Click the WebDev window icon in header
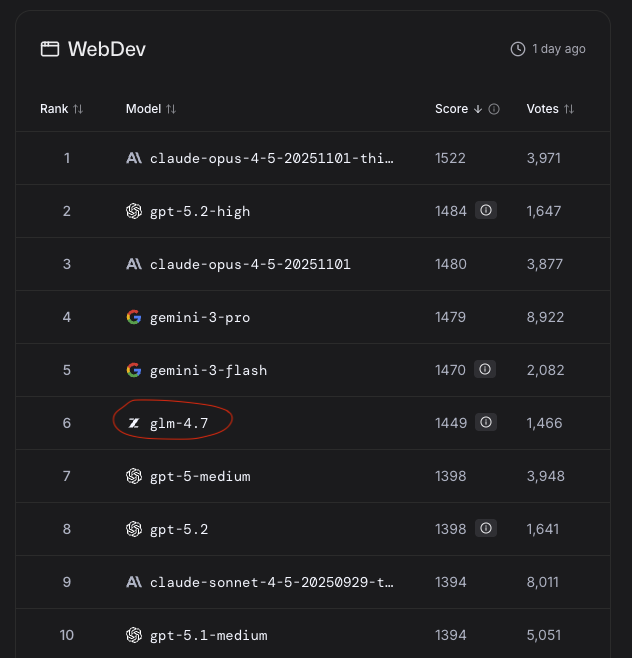 pyautogui.click(x=49, y=49)
